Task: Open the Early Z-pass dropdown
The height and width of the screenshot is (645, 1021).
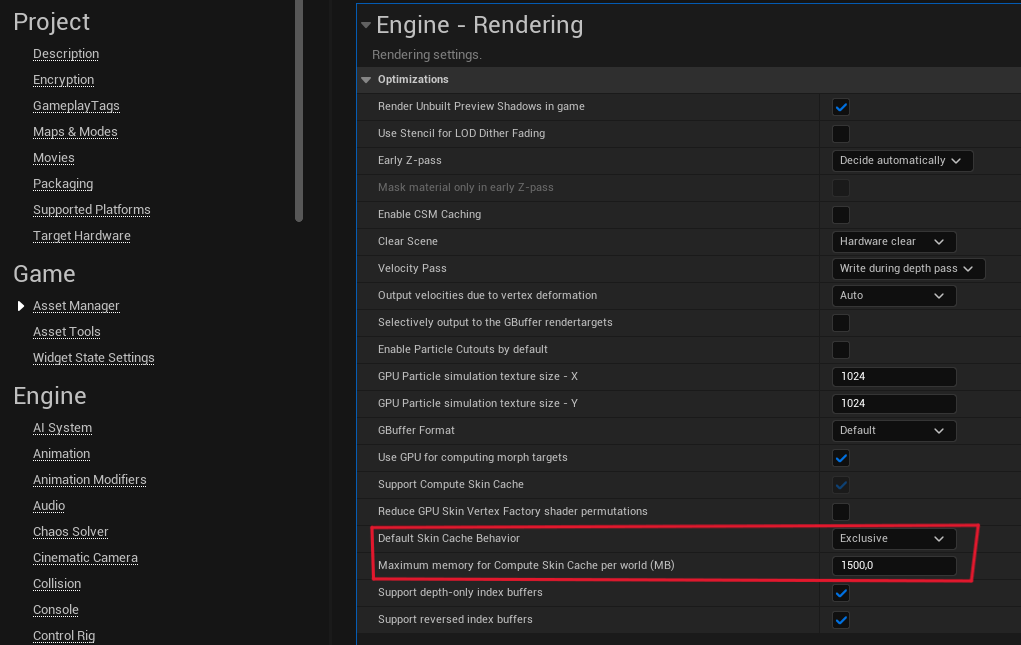Action: pyautogui.click(x=901, y=161)
